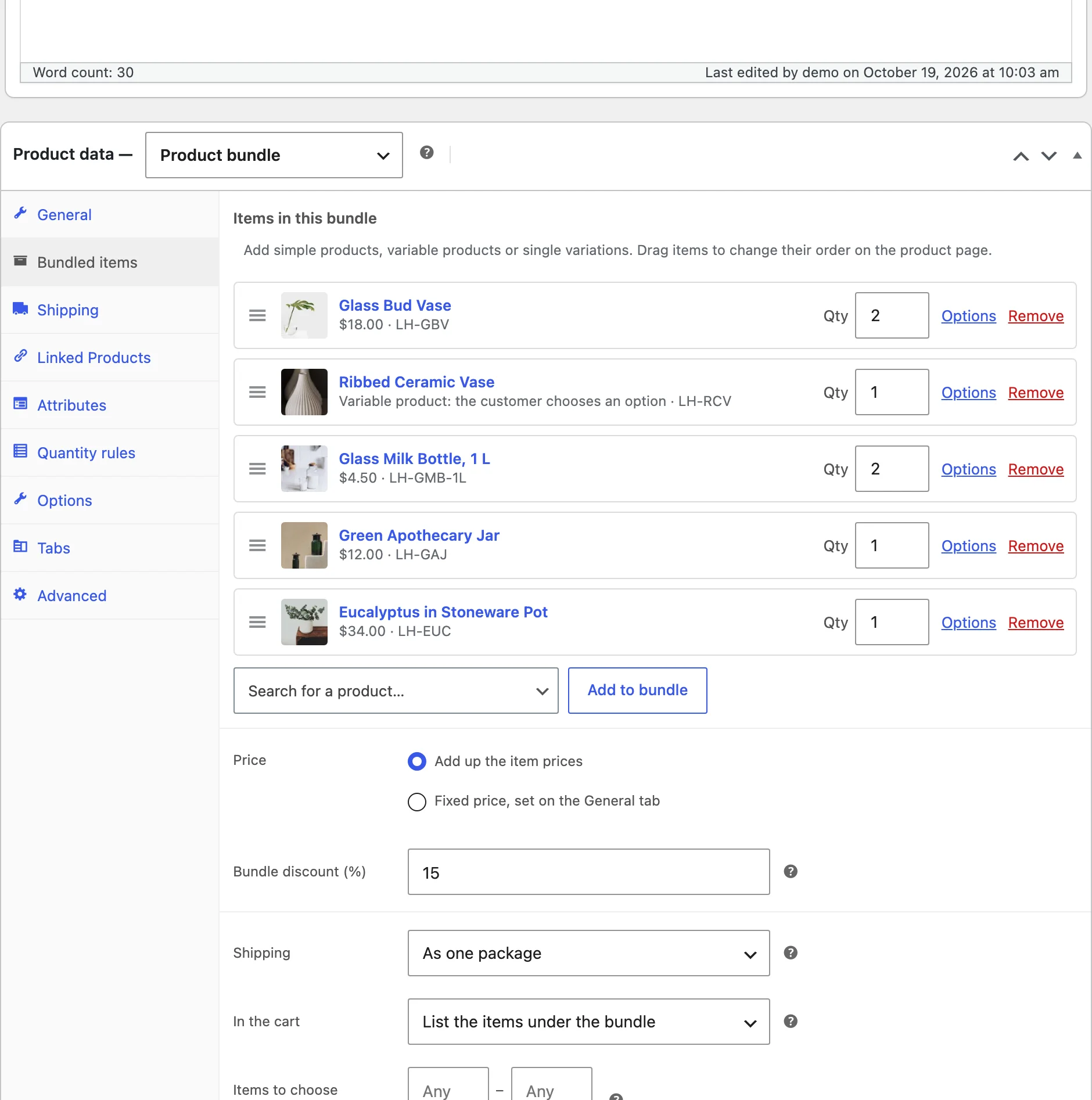Select Add up the item prices
Viewport: 1092px width, 1100px height.
[x=417, y=761]
